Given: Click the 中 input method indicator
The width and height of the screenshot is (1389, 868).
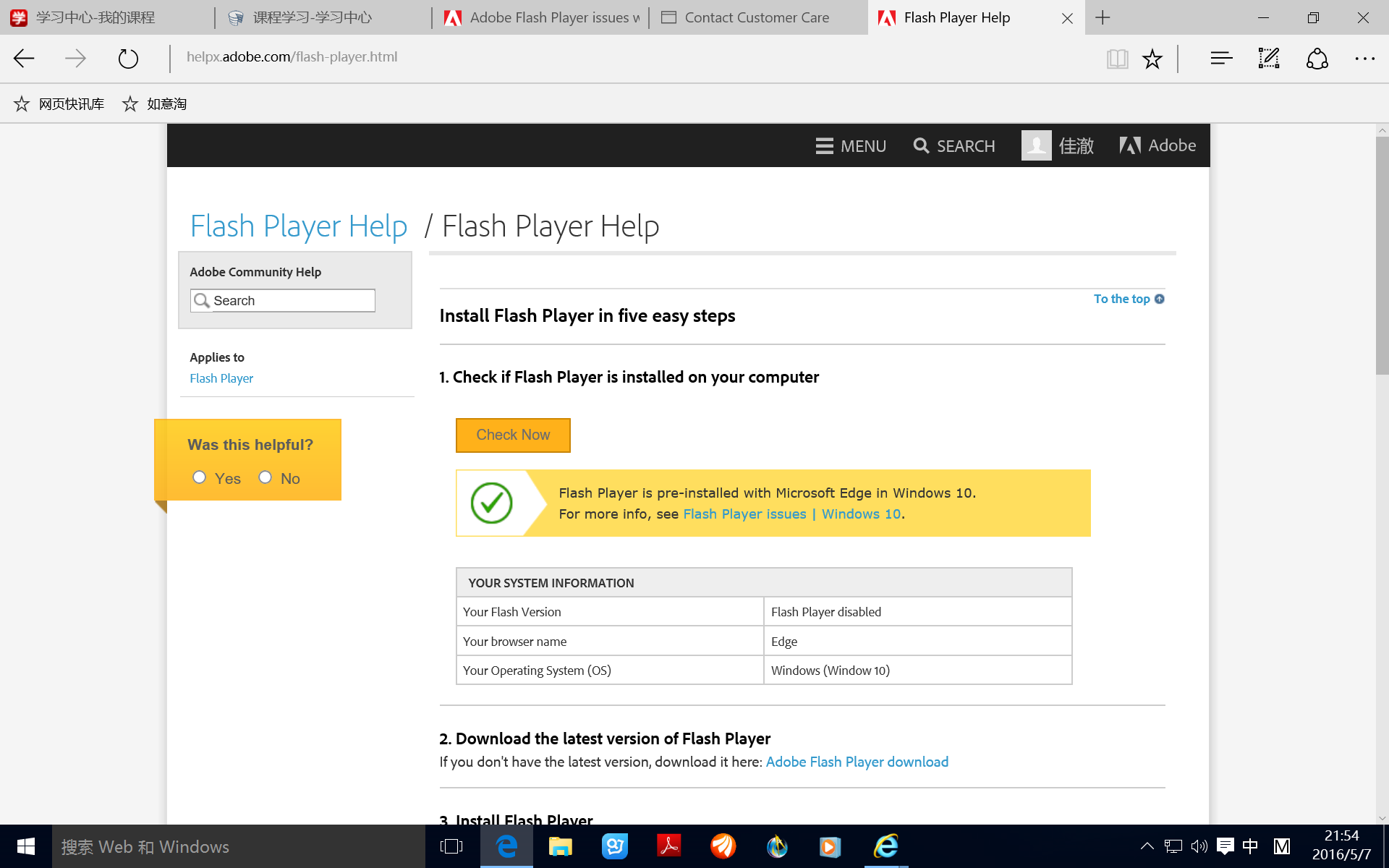Looking at the screenshot, I should pos(1250,846).
